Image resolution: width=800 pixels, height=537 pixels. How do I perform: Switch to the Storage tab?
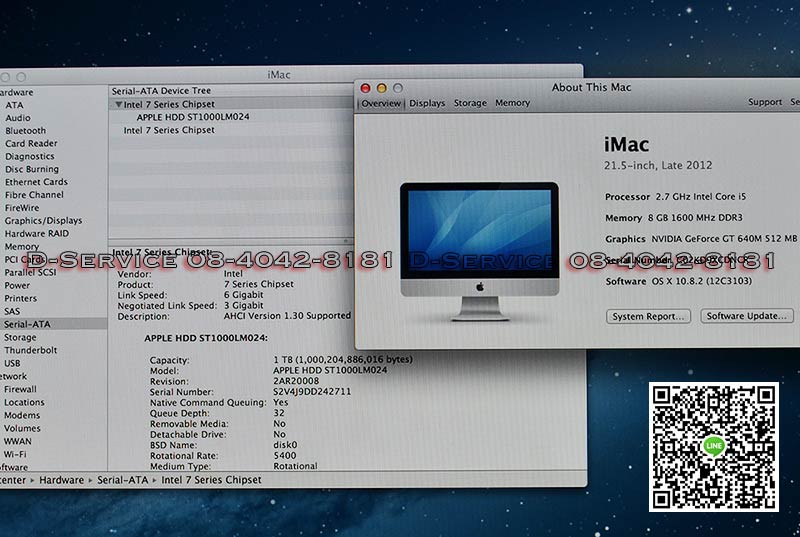tap(470, 103)
